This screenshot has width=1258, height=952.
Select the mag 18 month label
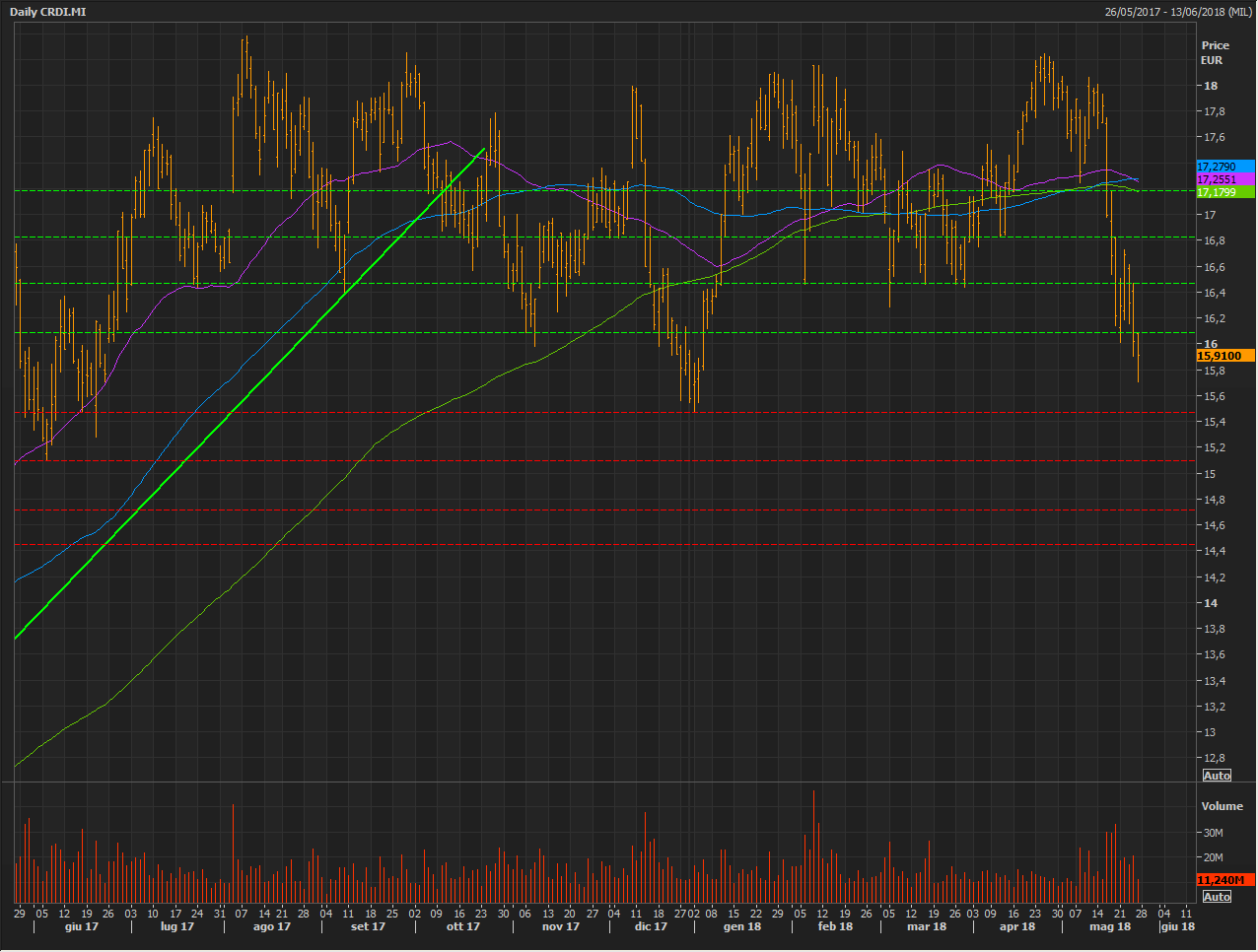1109,926
